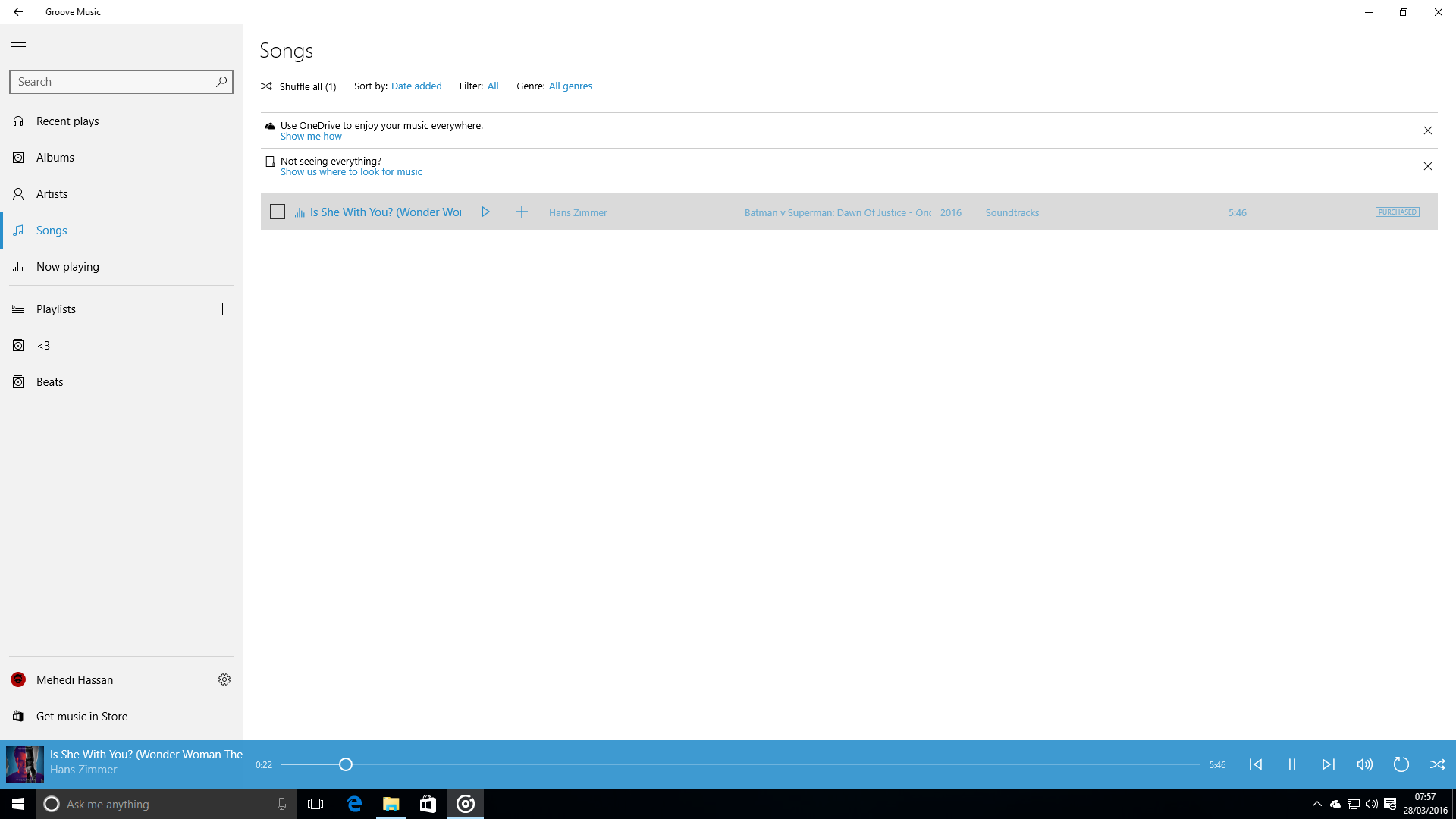The height and width of the screenshot is (819, 1456).
Task: Click the PURCHASED badge
Action: [x=1398, y=212]
